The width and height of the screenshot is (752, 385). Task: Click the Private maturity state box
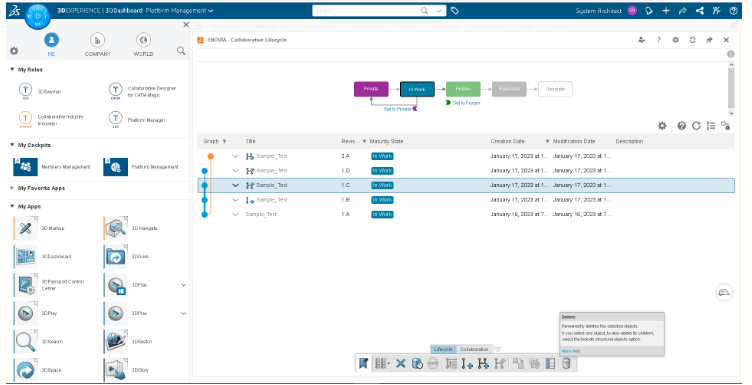click(x=371, y=89)
